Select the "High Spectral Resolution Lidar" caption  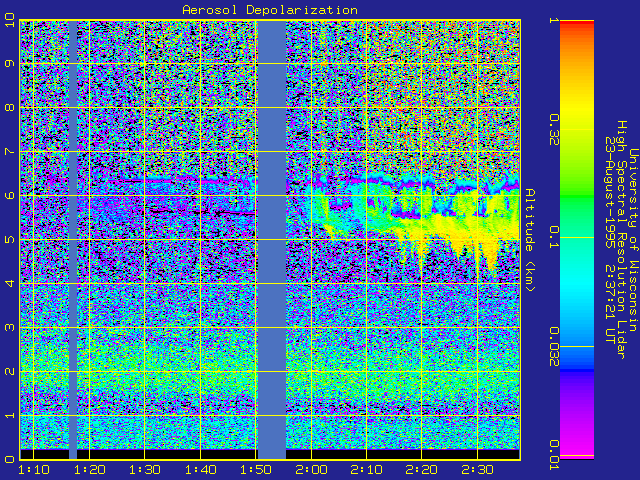621,240
